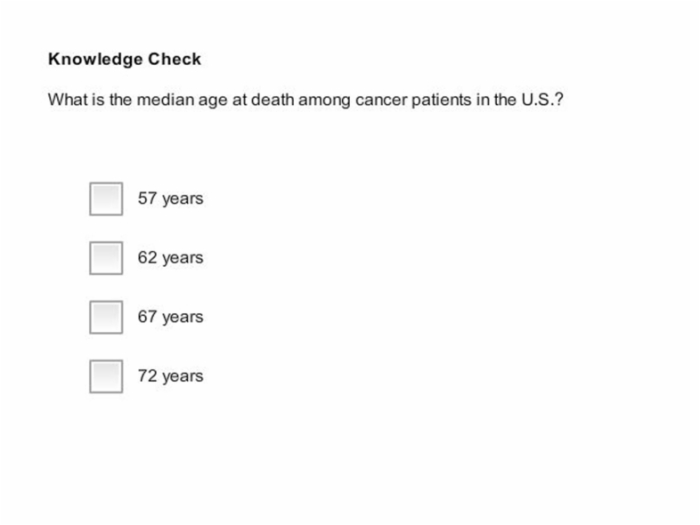This screenshot has height=525, width=700.
Task: Click the word "Check" in the heading
Action: (x=175, y=59)
